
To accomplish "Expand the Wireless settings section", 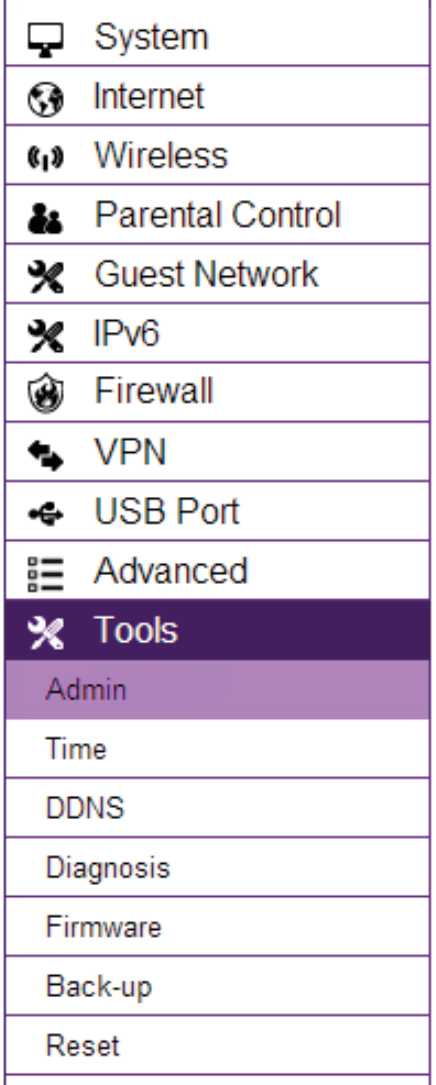I will click(217, 155).
